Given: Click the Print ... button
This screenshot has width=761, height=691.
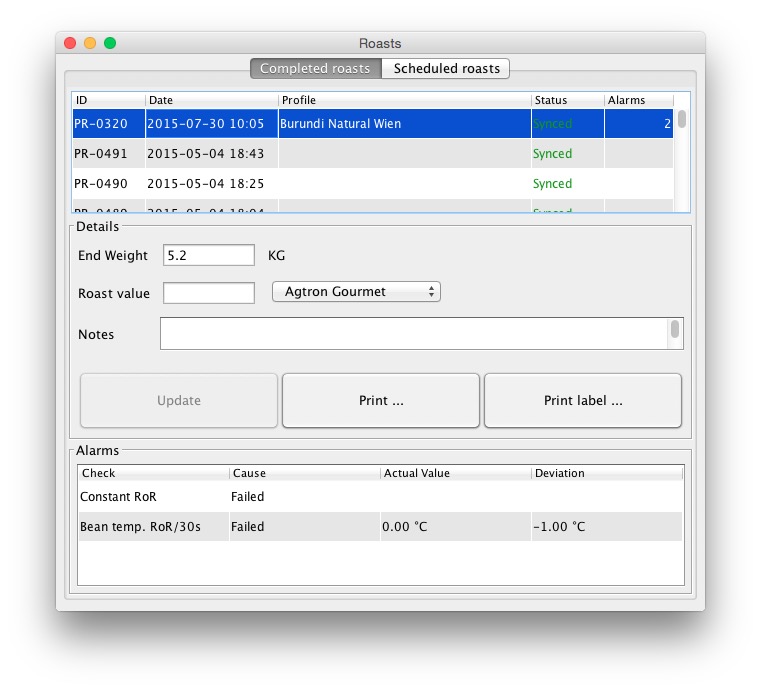Looking at the screenshot, I should coord(381,400).
